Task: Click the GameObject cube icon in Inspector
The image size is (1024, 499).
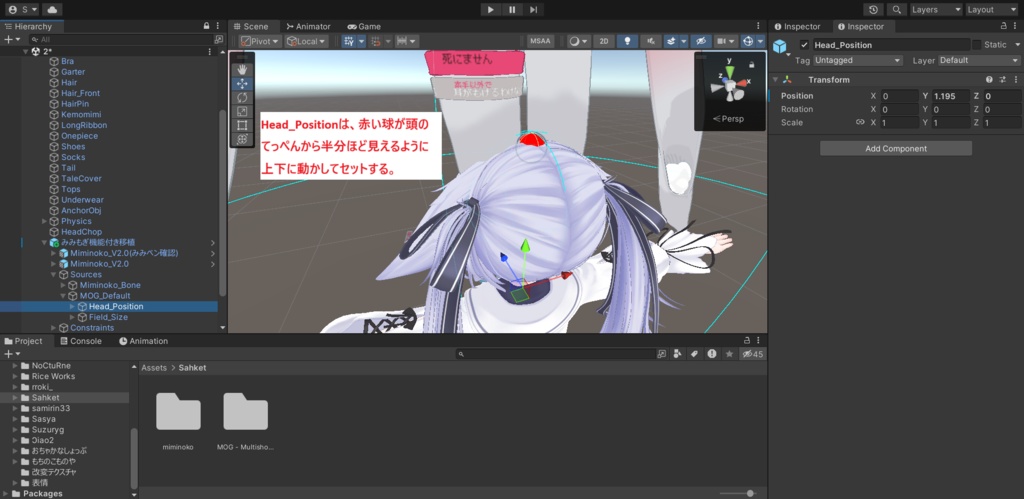Action: 780,46
